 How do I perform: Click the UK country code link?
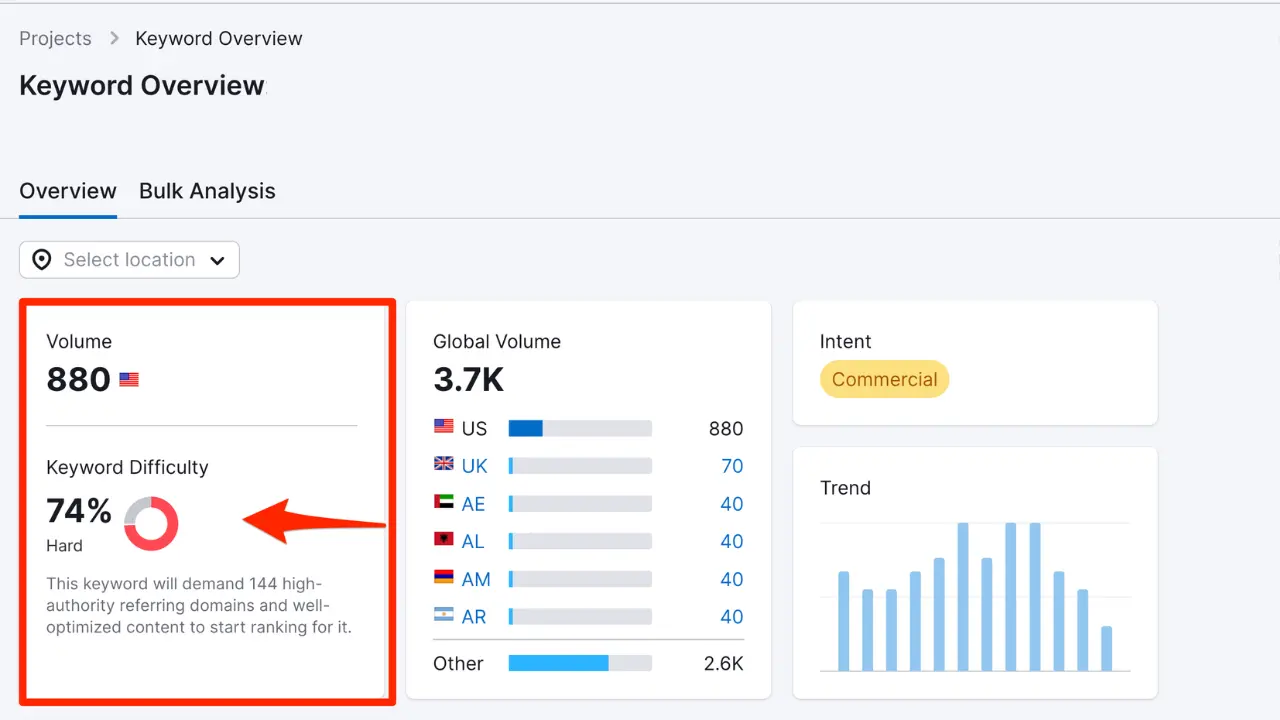click(x=477, y=465)
